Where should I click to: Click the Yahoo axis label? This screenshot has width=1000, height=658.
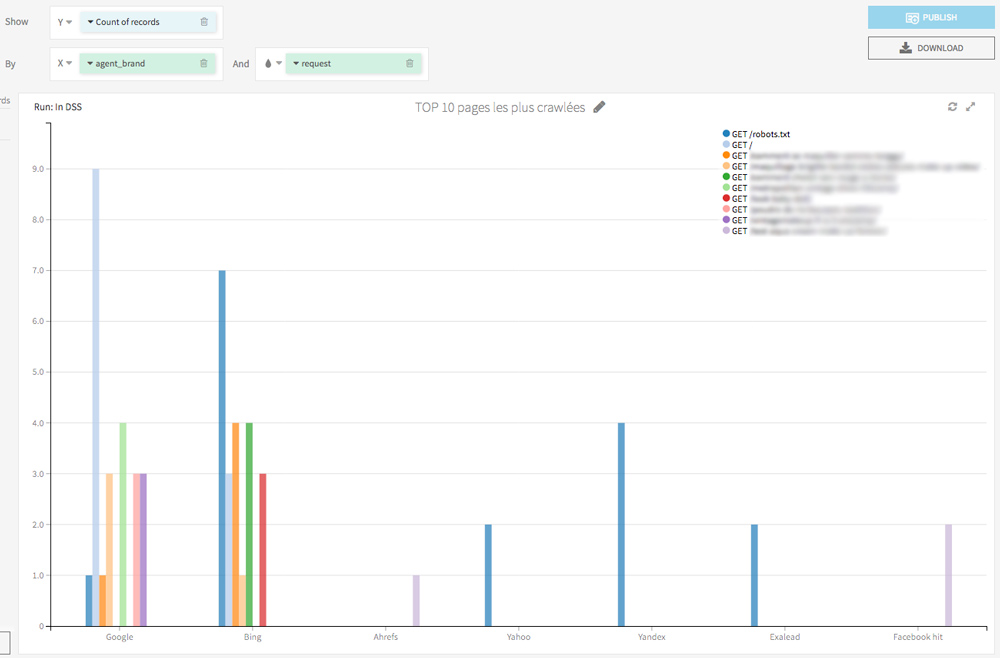pos(518,637)
